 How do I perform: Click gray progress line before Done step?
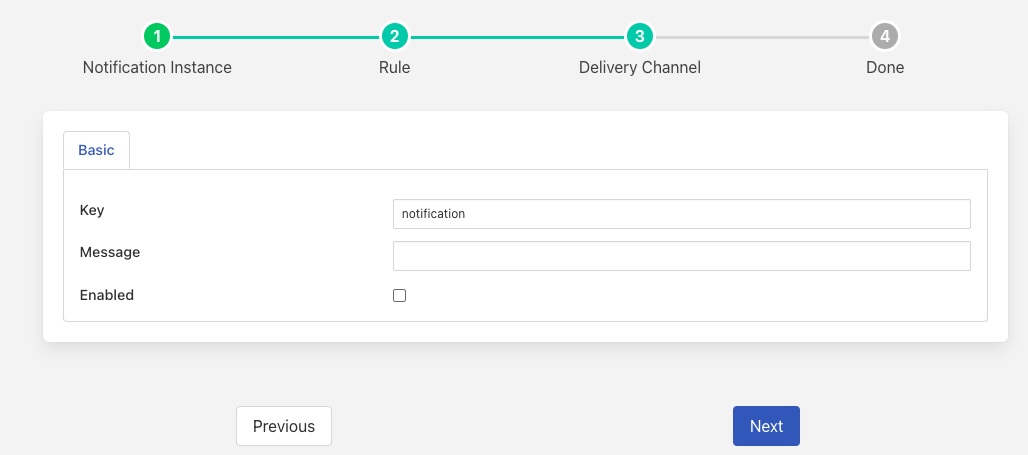(x=762, y=37)
